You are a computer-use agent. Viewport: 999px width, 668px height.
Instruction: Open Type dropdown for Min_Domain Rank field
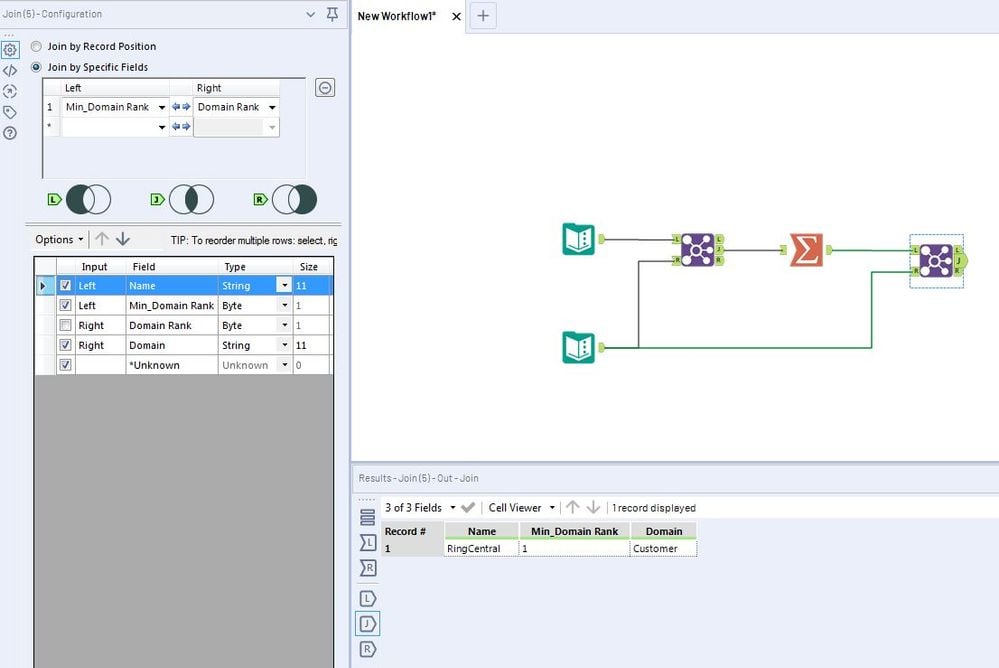tap(284, 305)
